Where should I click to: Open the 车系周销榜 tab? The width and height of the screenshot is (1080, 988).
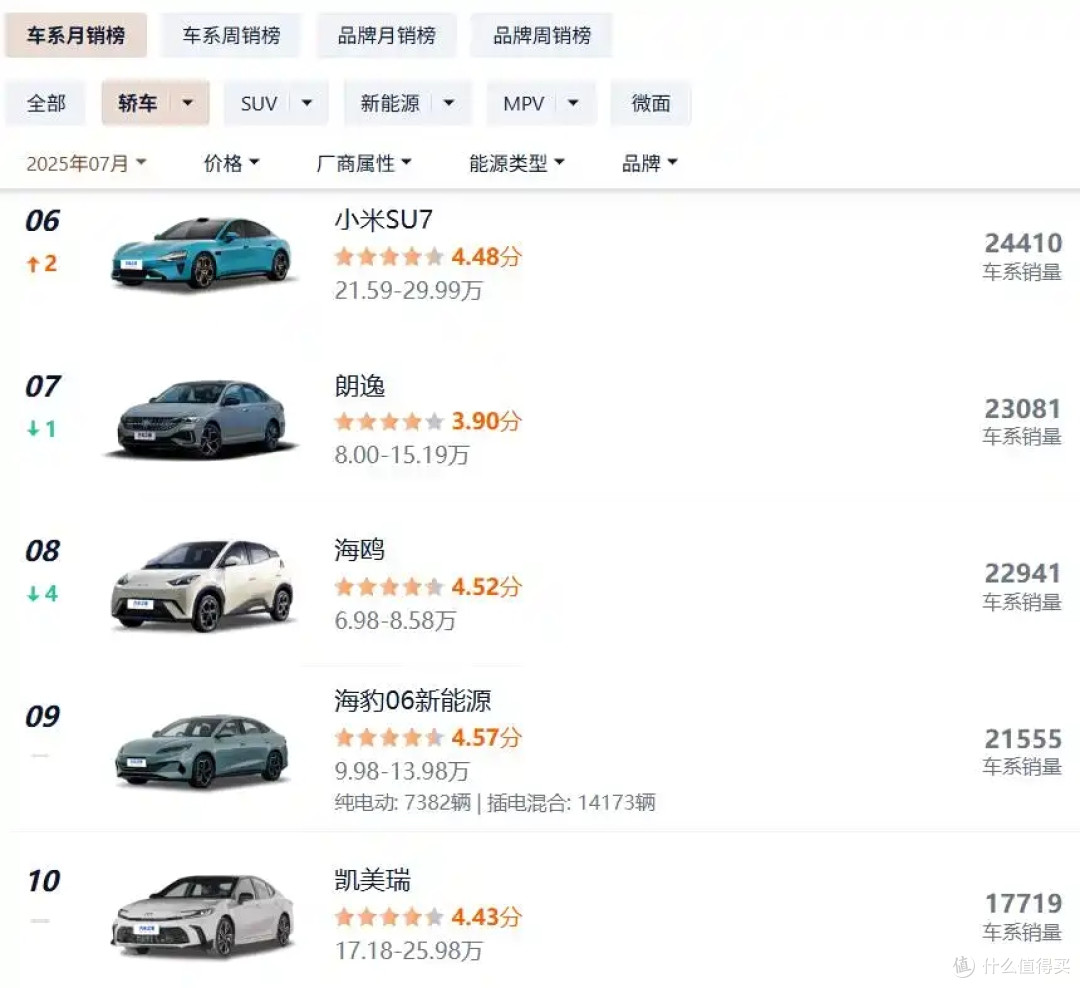(x=231, y=35)
